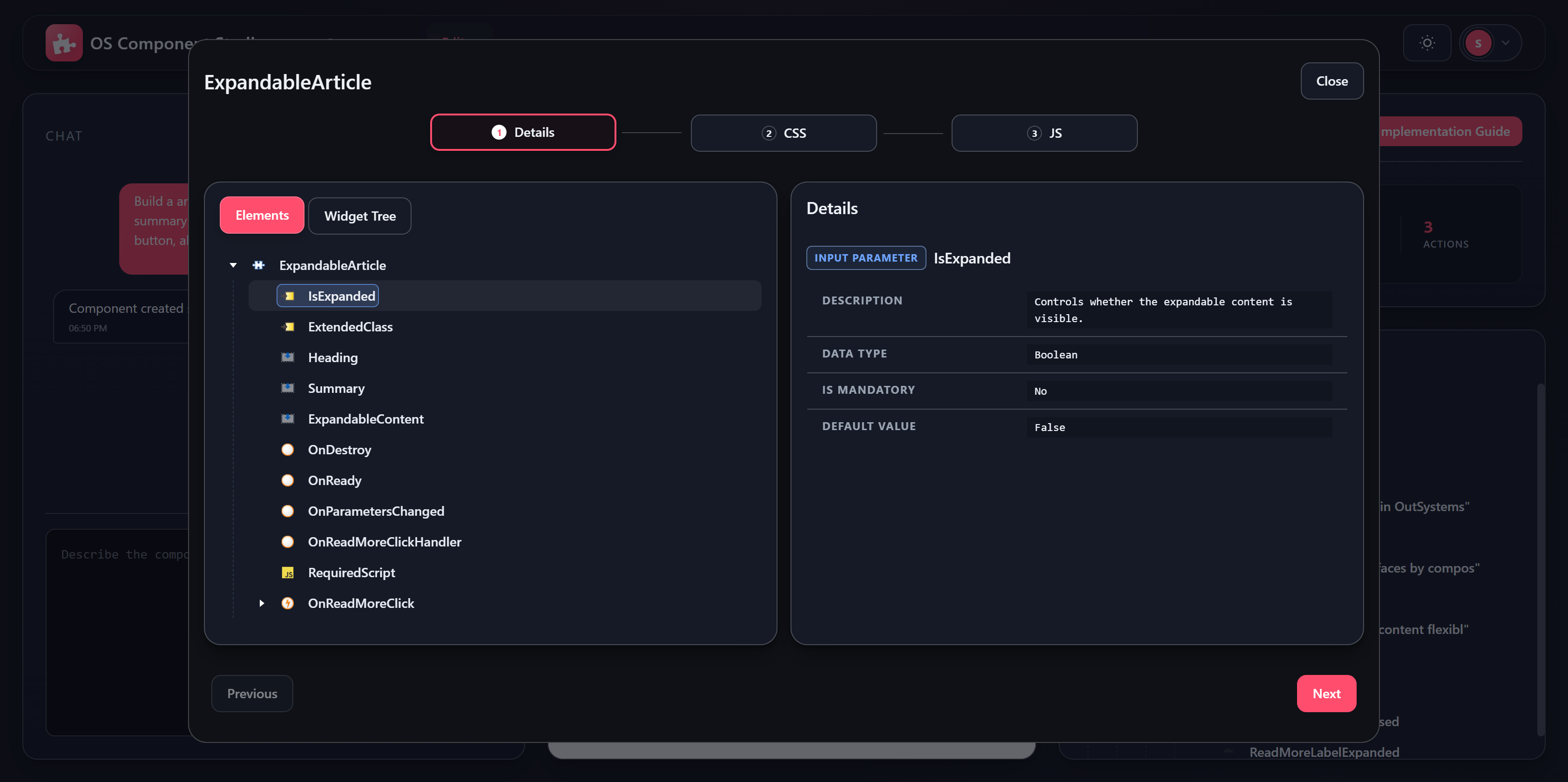Click the Data Type value Boolean
Image resolution: width=1568 pixels, height=782 pixels.
click(x=1179, y=355)
